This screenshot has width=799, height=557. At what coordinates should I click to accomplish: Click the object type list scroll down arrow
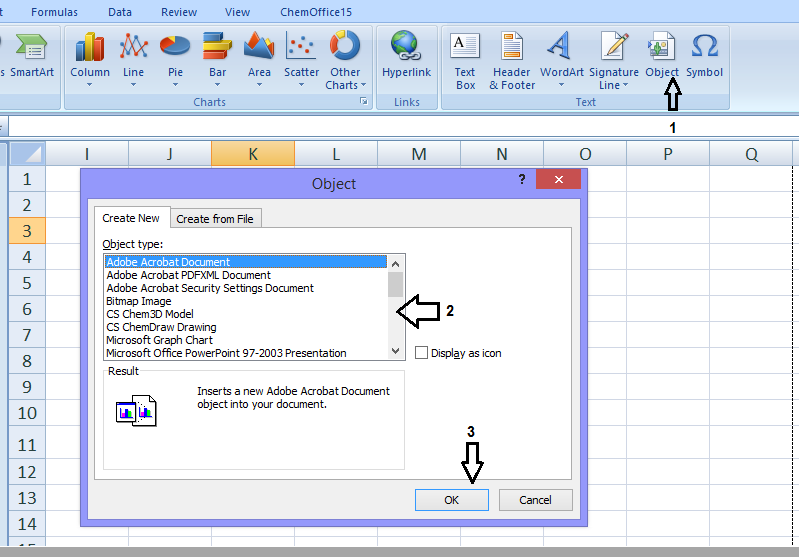(x=395, y=351)
